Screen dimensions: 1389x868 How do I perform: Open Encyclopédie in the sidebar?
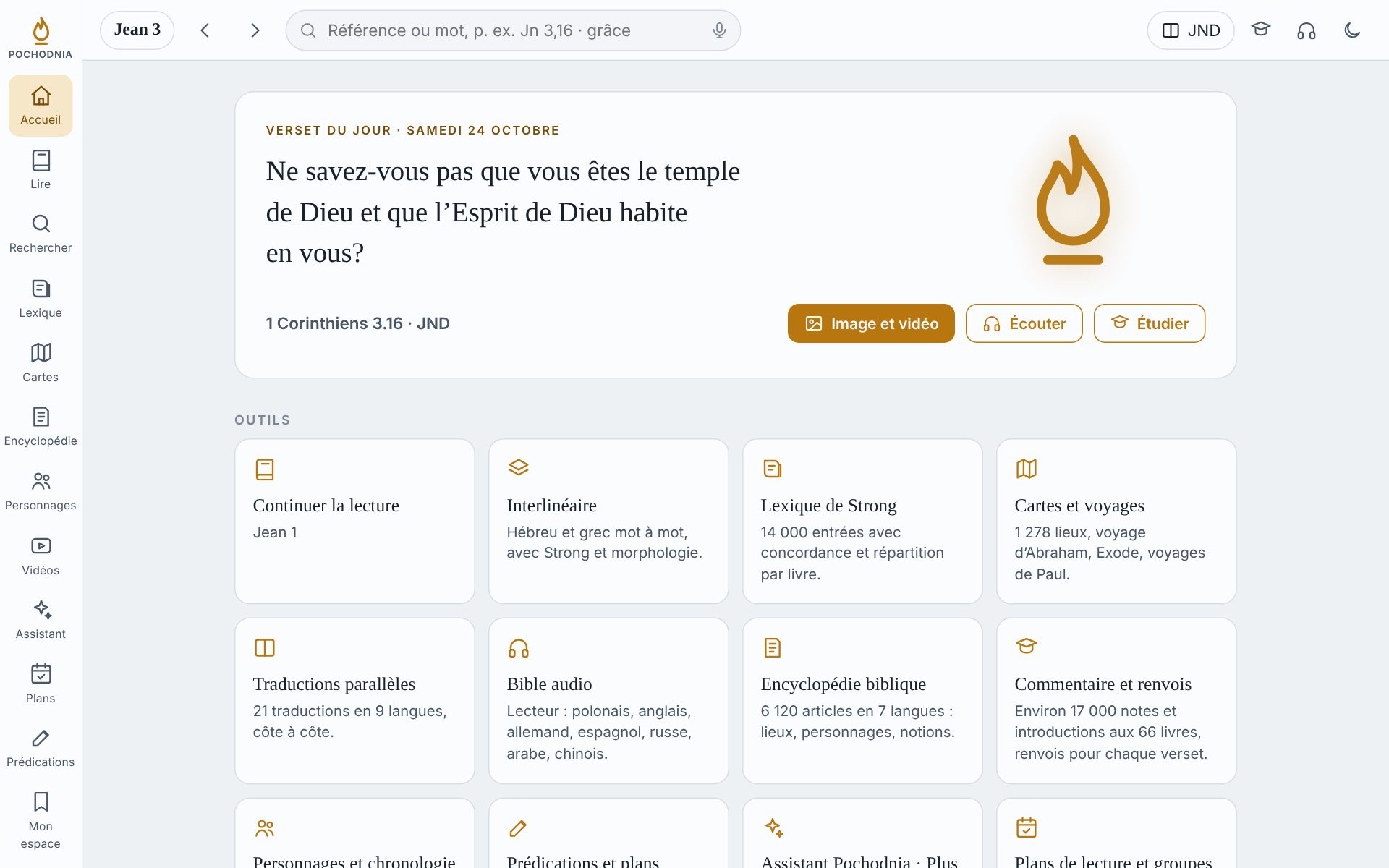coord(41,427)
